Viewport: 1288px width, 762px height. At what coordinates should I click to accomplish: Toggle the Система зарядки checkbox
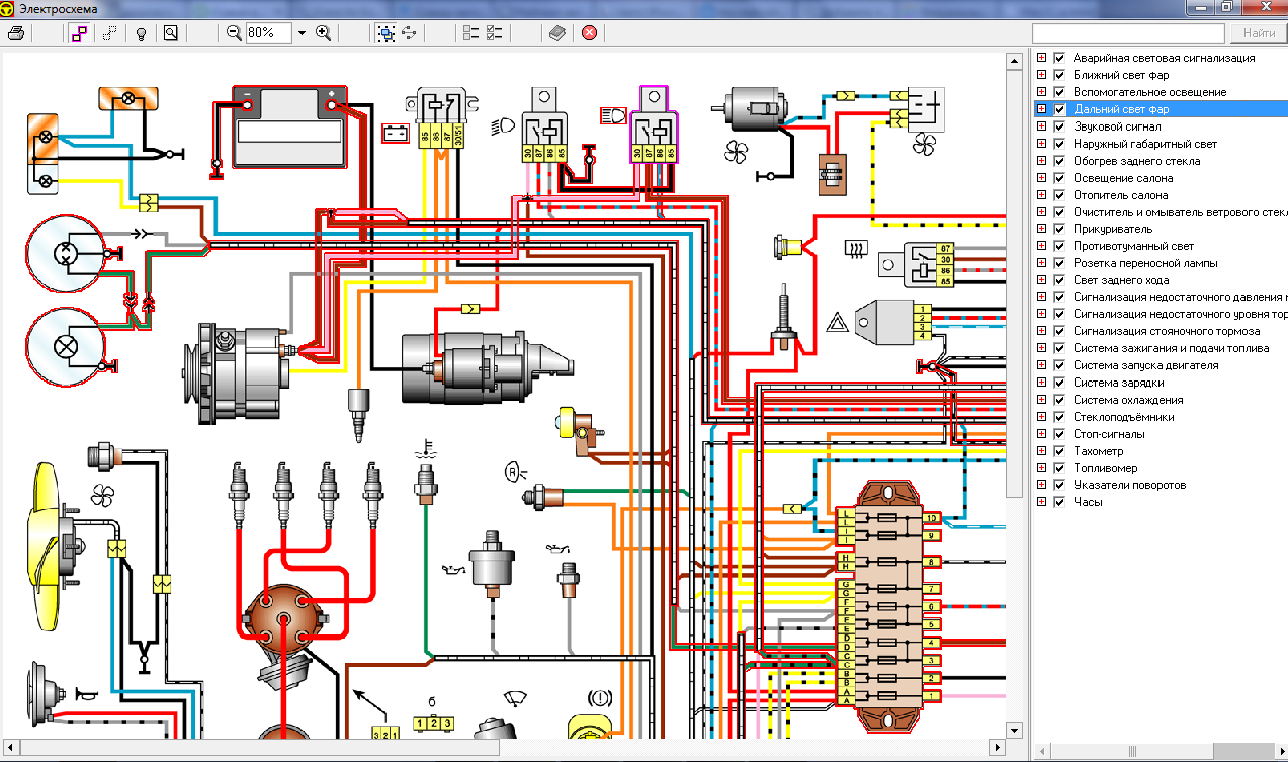pyautogui.click(x=1059, y=383)
